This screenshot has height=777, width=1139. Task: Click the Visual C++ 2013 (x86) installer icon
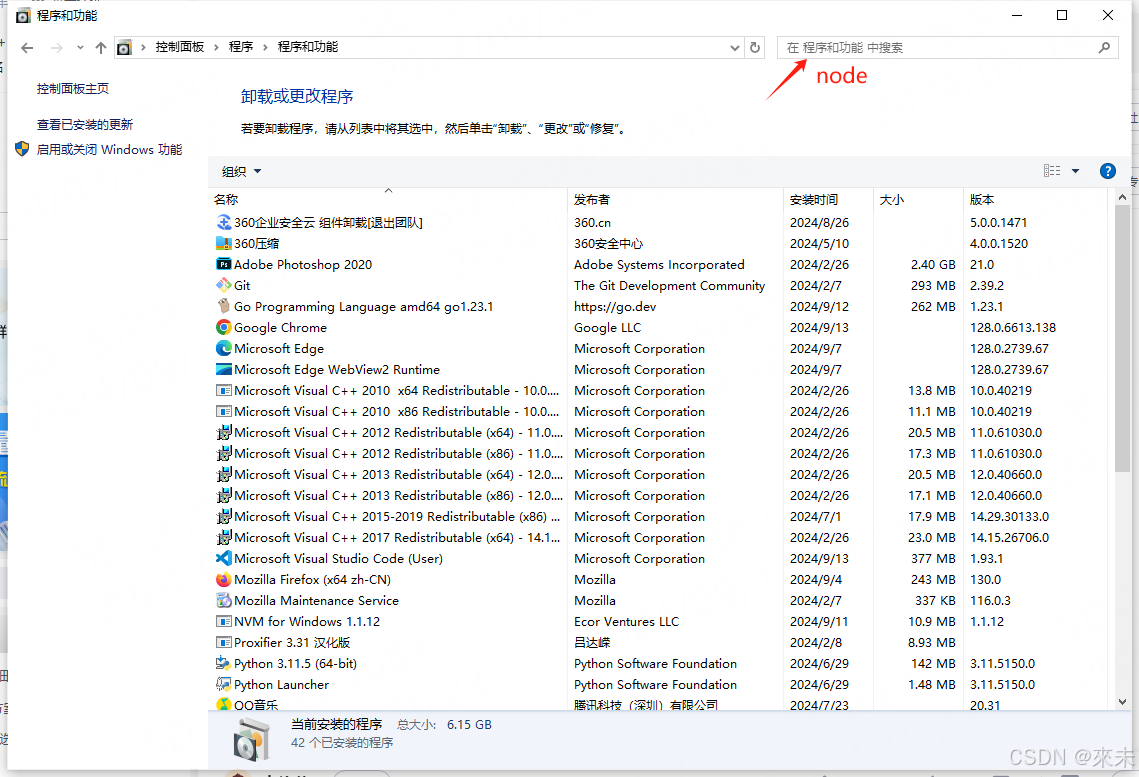[x=224, y=496]
